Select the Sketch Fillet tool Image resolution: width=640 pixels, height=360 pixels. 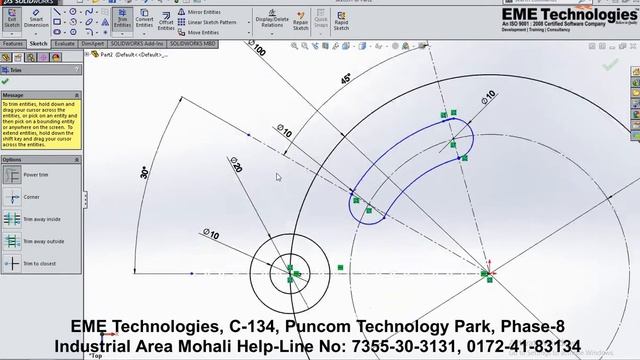click(89, 31)
